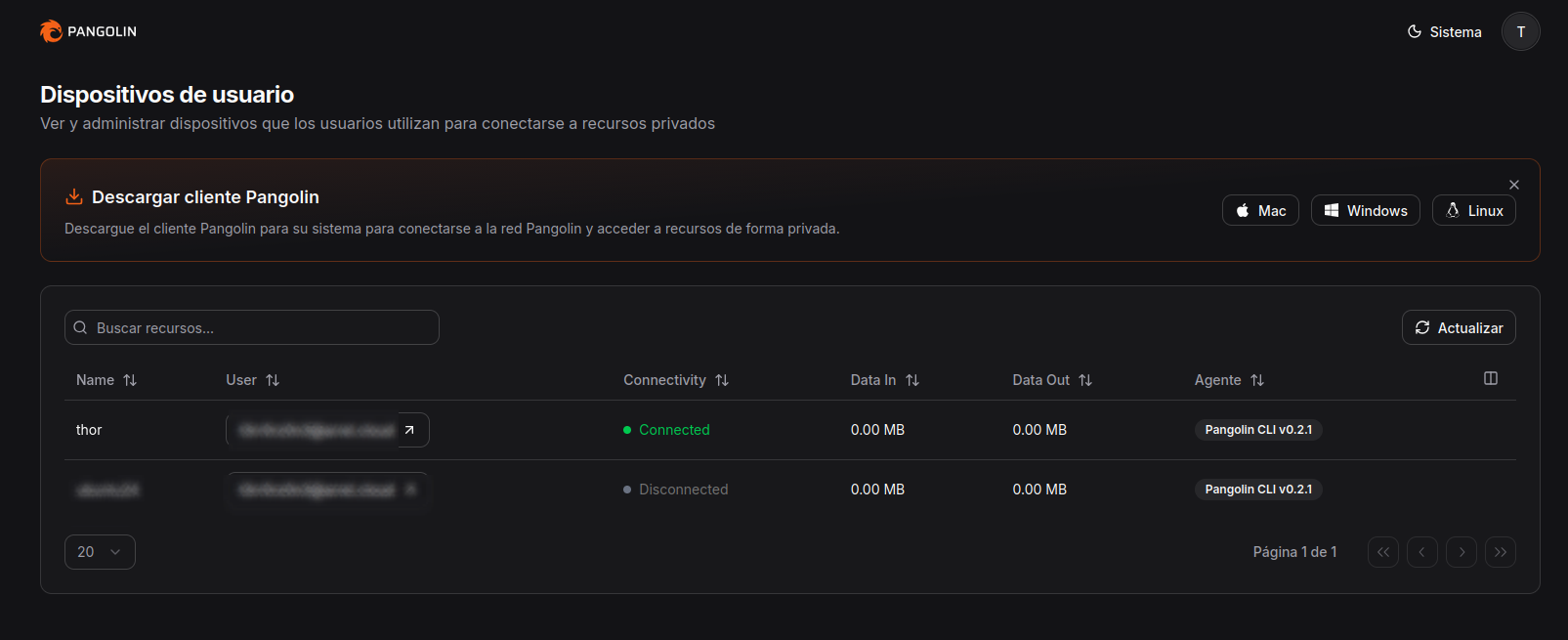Download the Windows client
This screenshot has width=1568, height=640.
click(x=1365, y=211)
